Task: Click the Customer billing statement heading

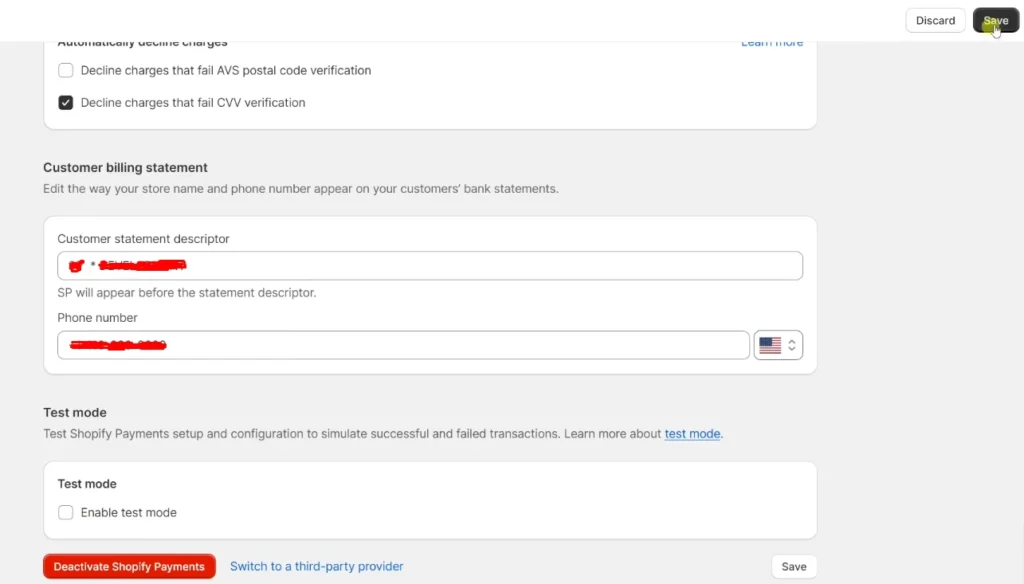Action: tap(125, 168)
